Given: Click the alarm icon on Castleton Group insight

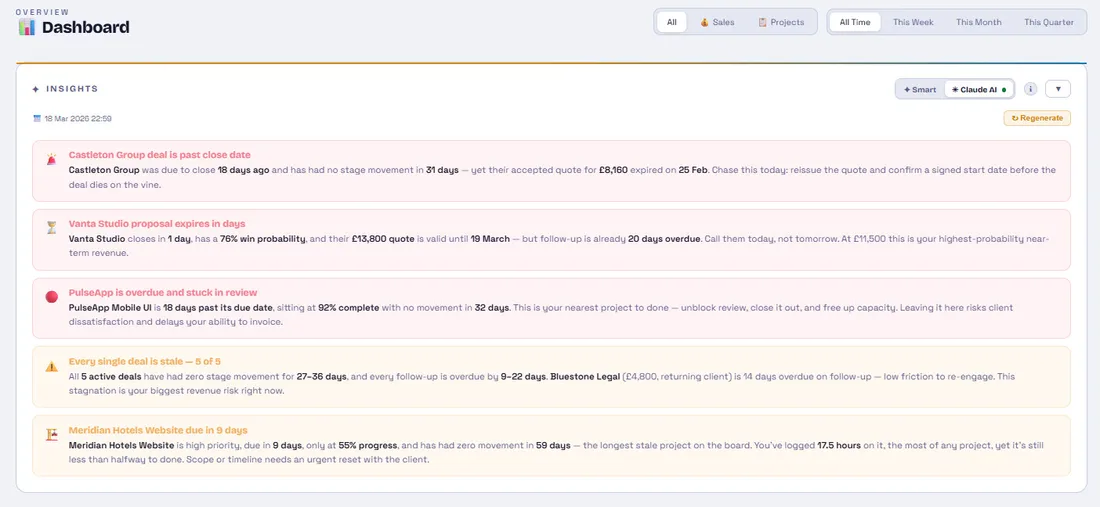Looking at the screenshot, I should pyautogui.click(x=52, y=160).
